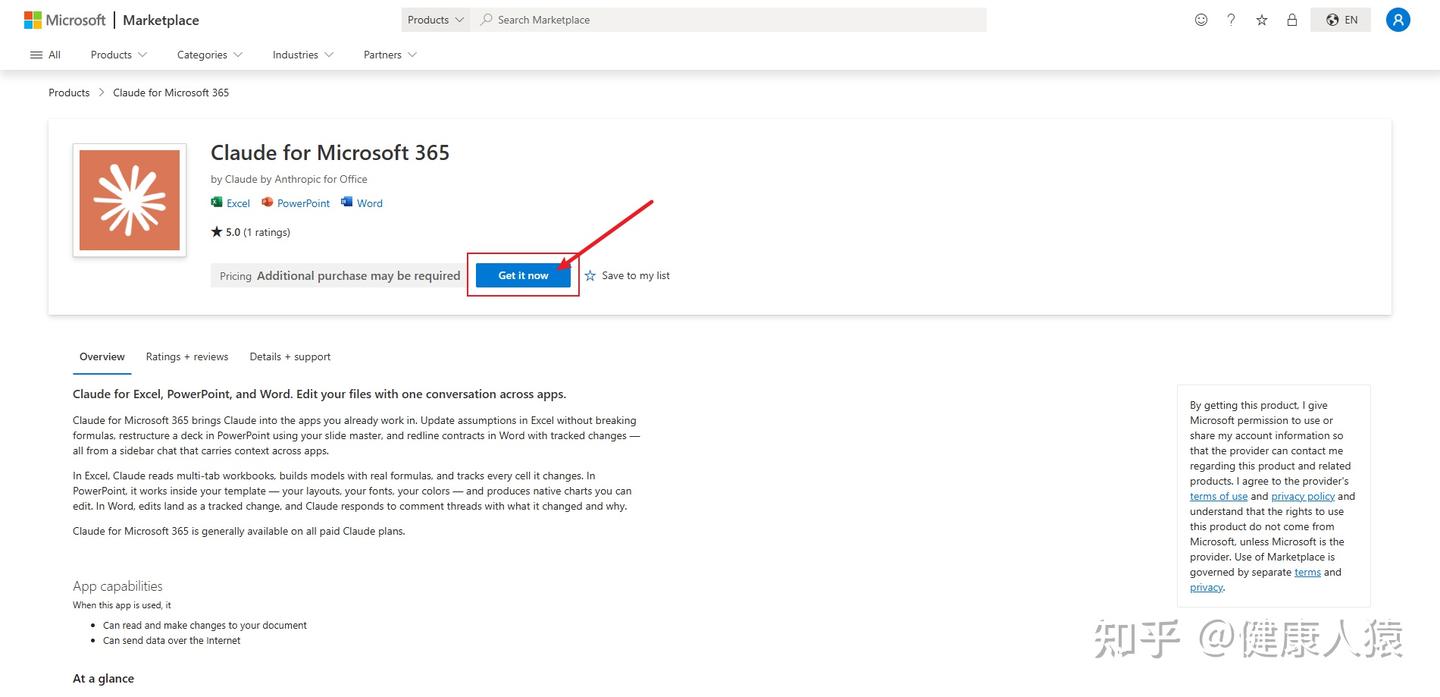The height and width of the screenshot is (697, 1440).
Task: Expand the Partners nav menu
Action: [390, 55]
